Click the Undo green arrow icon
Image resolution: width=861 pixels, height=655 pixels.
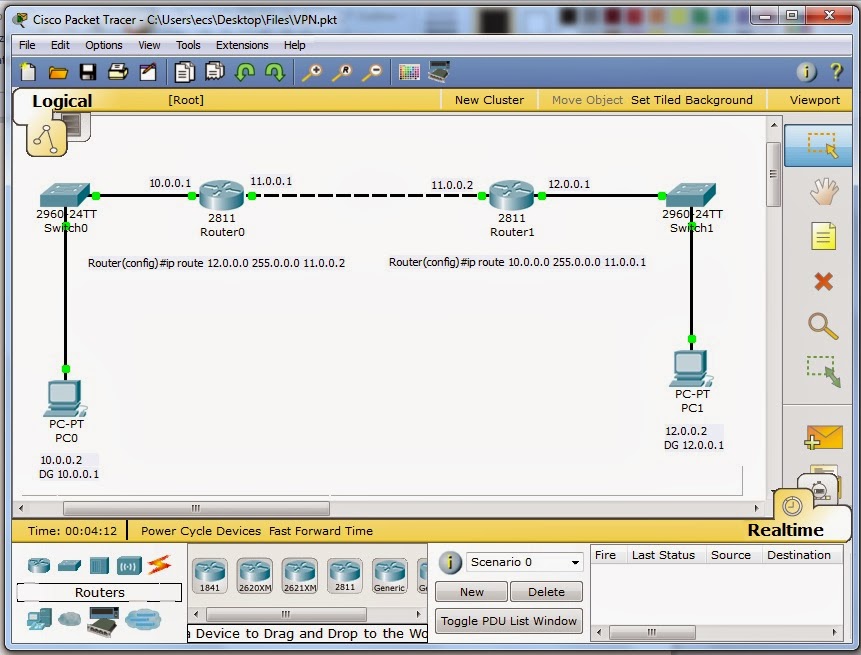tap(245, 72)
